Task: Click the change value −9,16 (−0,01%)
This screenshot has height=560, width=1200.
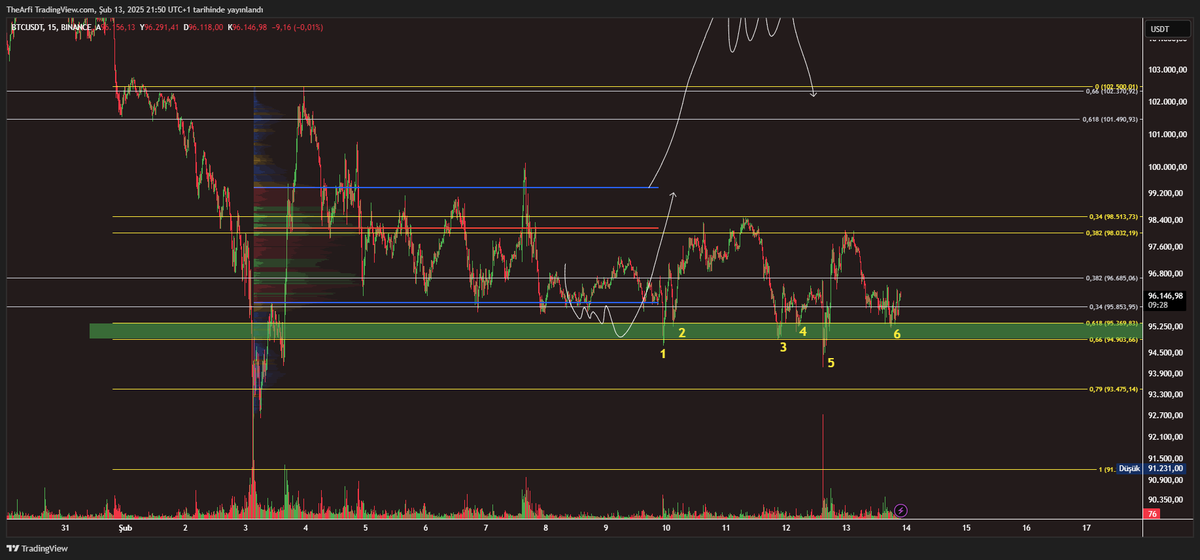Action: click(297, 28)
